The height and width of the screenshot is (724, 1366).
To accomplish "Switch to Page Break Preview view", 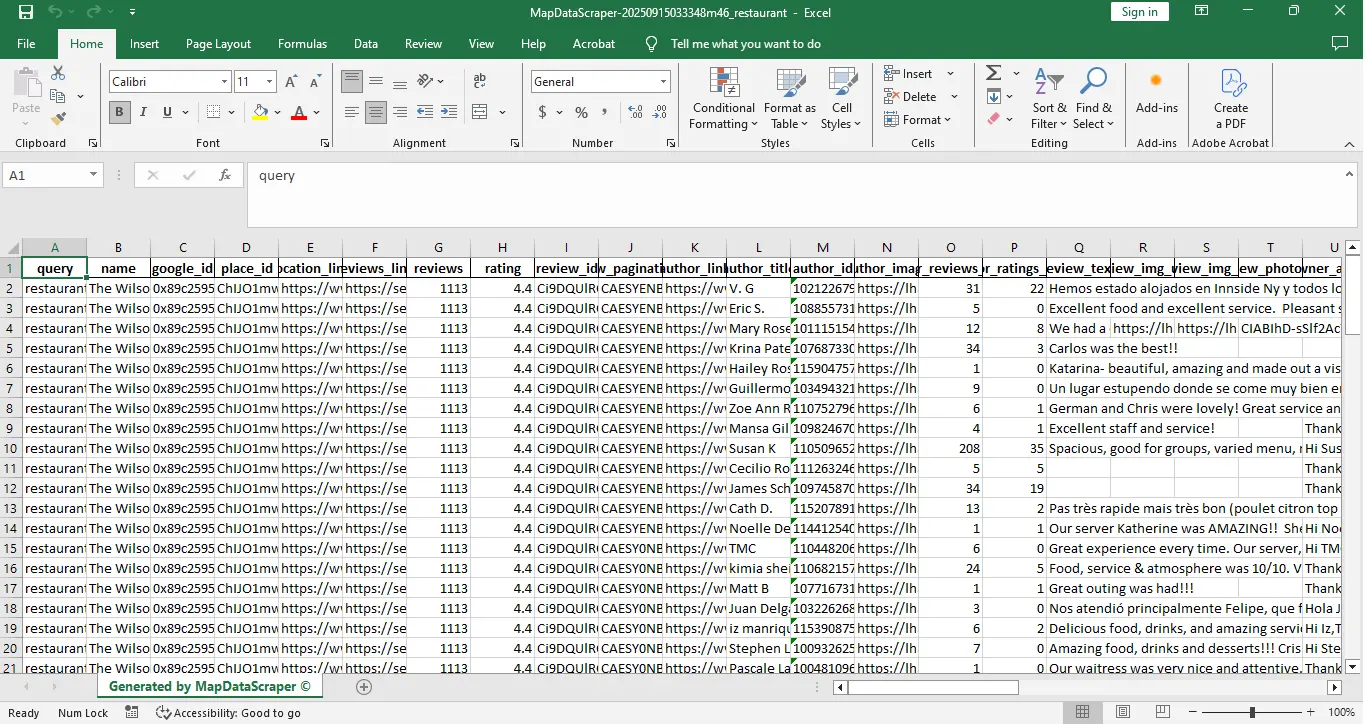I will pos(1165,712).
